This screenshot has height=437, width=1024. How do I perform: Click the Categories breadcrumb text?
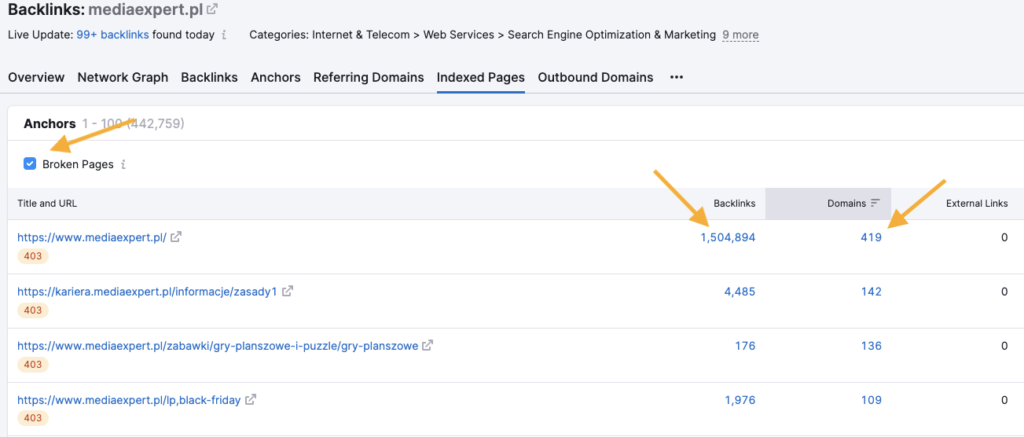(482, 35)
